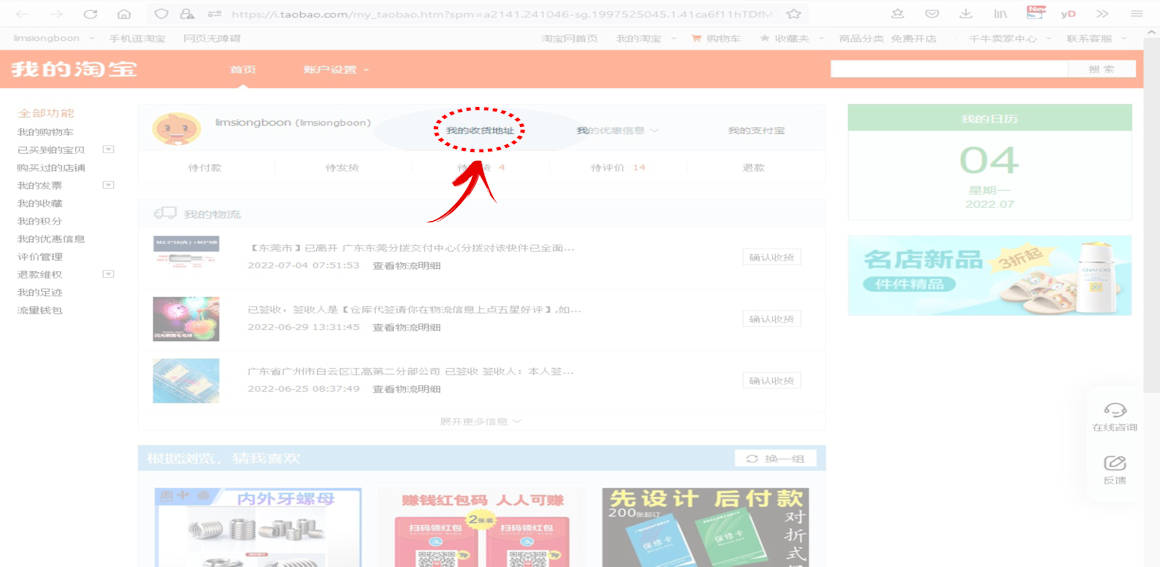The height and width of the screenshot is (567, 1160).
Task: Show more toolbar items via double chevron
Action: pyautogui.click(x=1102, y=14)
